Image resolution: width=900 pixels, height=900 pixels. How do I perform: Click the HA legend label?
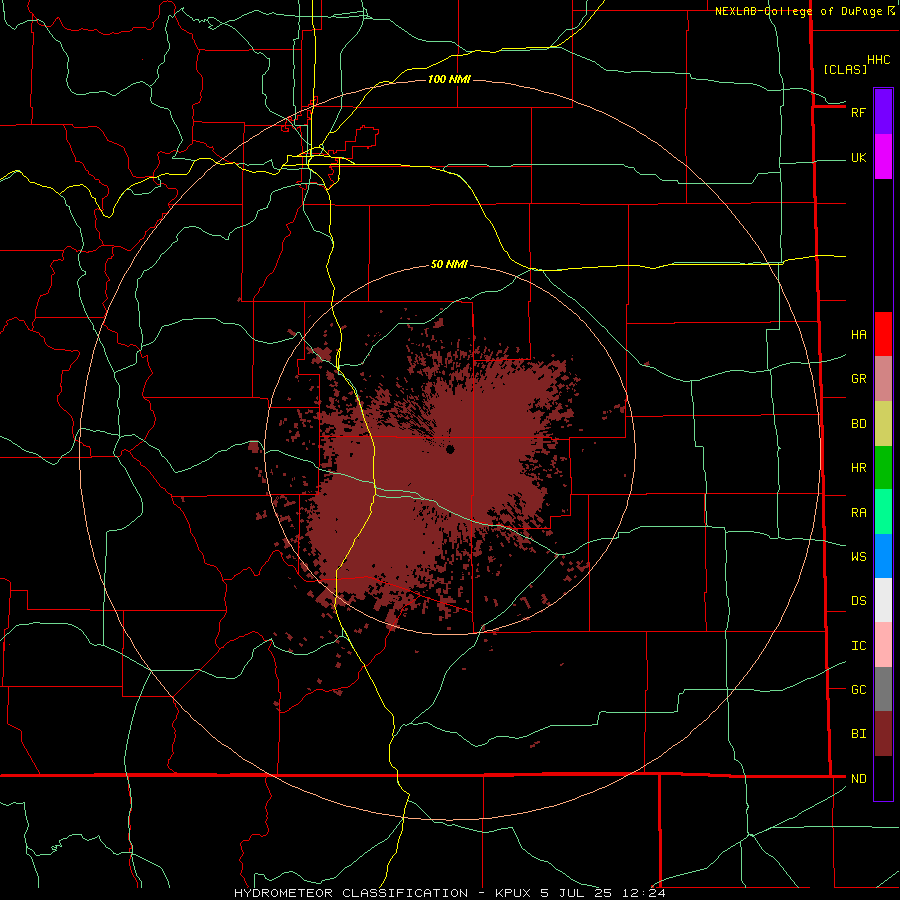pyautogui.click(x=858, y=335)
